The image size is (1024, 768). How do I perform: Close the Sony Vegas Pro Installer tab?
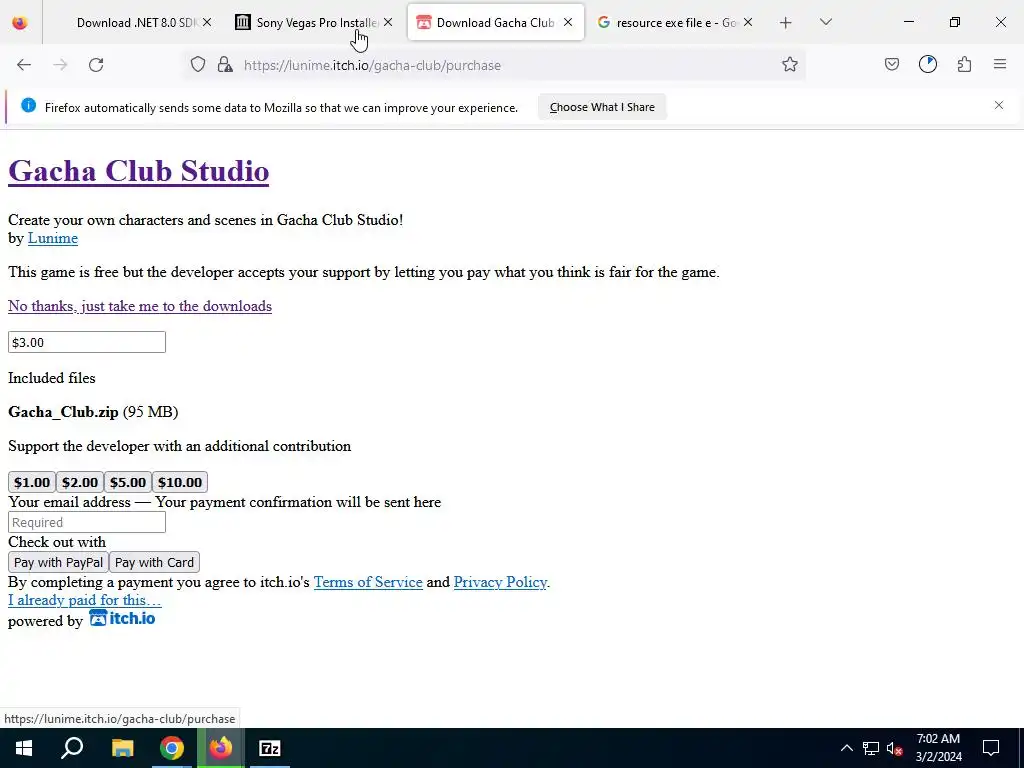pos(388,22)
